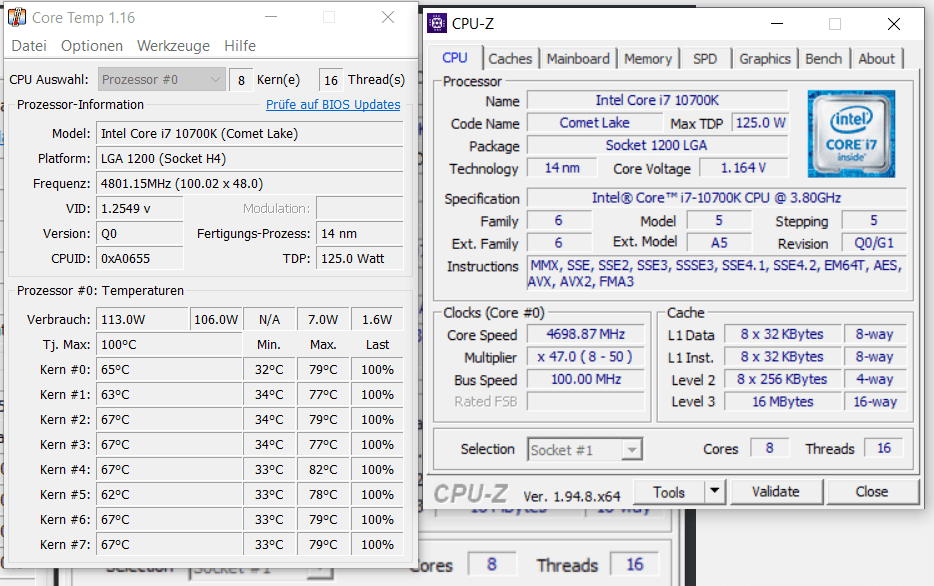Switch to the Caches tab
Viewport: 934px width, 586px height.
[510, 59]
